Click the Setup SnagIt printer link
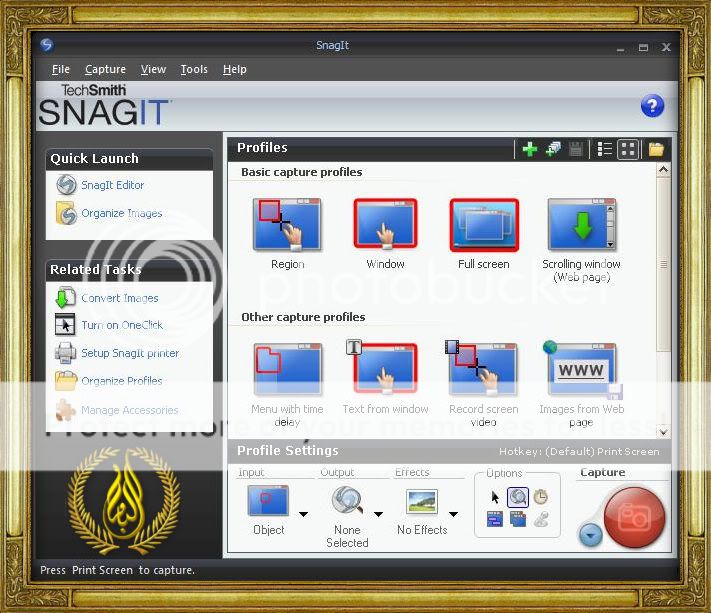This screenshot has width=711, height=613. point(130,353)
